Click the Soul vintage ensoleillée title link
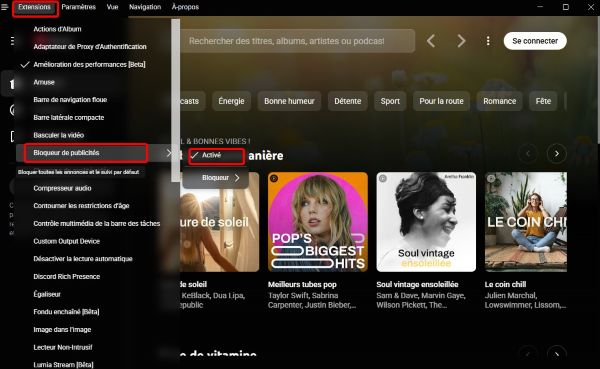The width and height of the screenshot is (600, 369). point(417,284)
